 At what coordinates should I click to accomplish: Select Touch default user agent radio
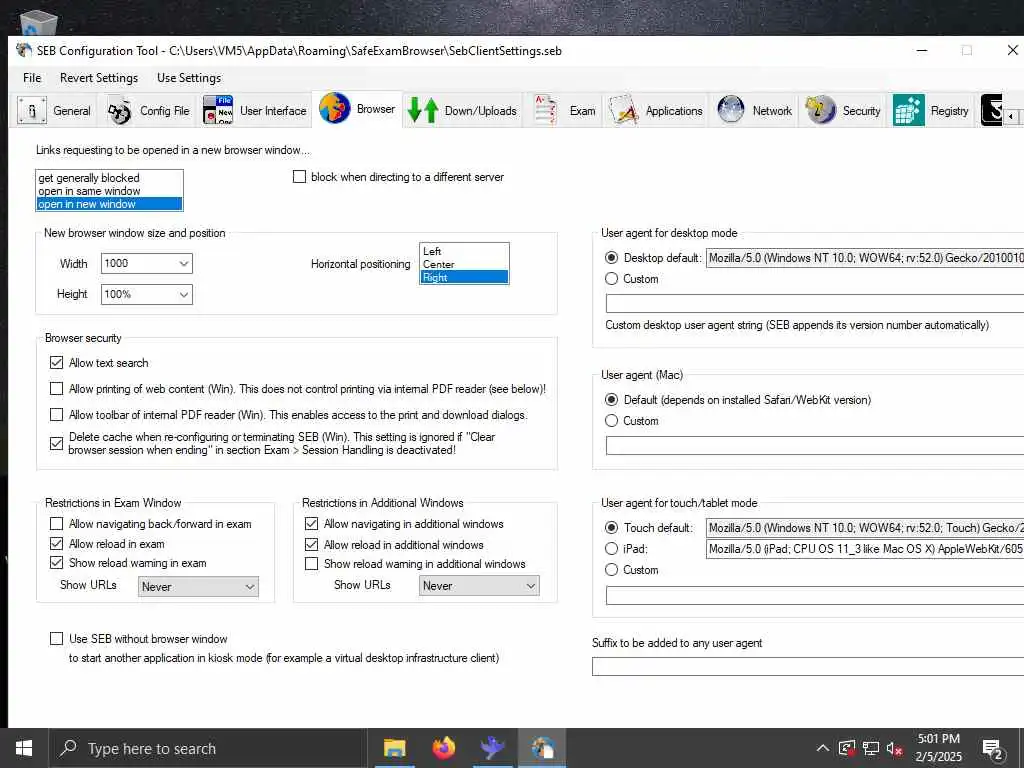(611, 528)
